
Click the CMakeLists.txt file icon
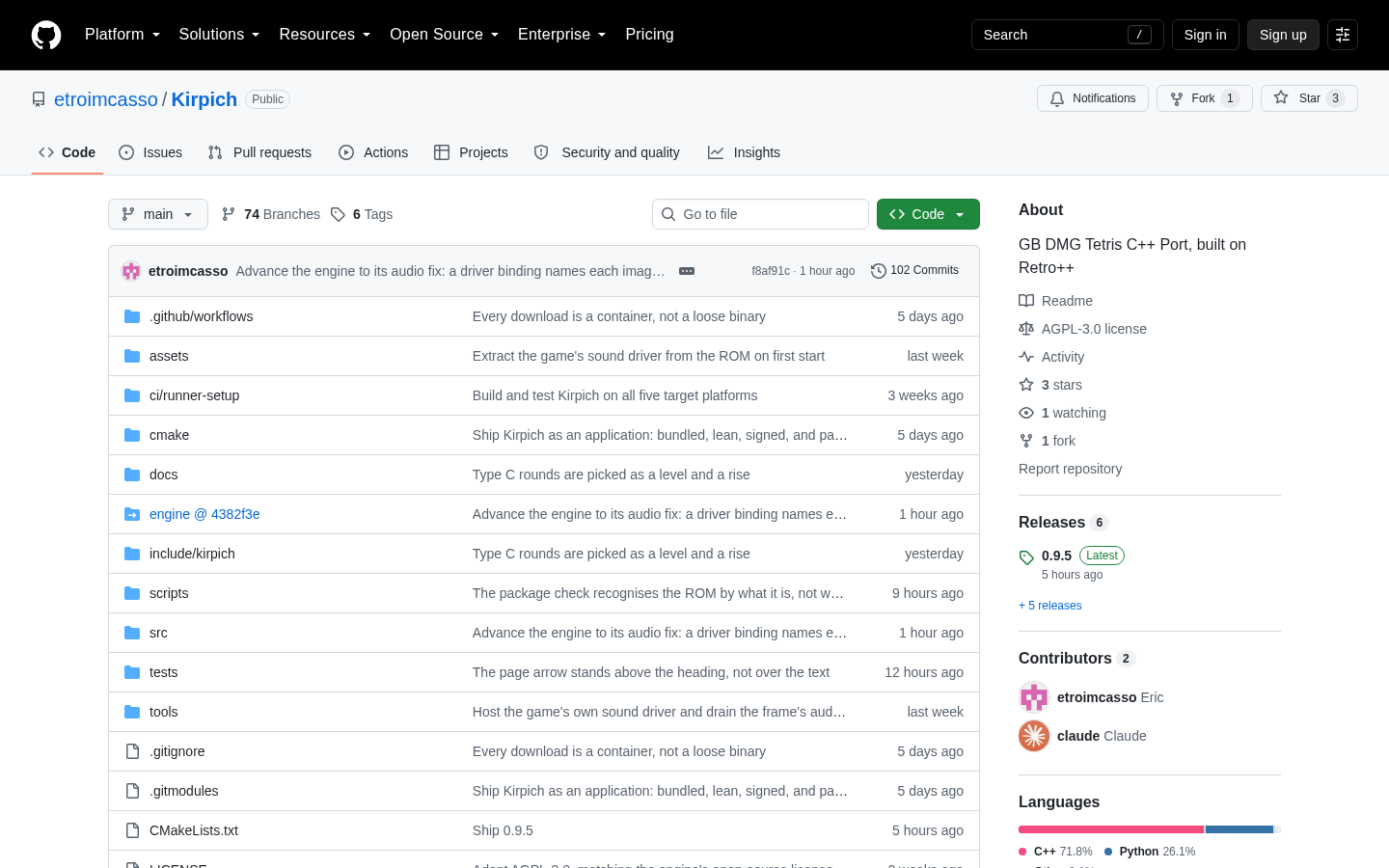click(132, 830)
